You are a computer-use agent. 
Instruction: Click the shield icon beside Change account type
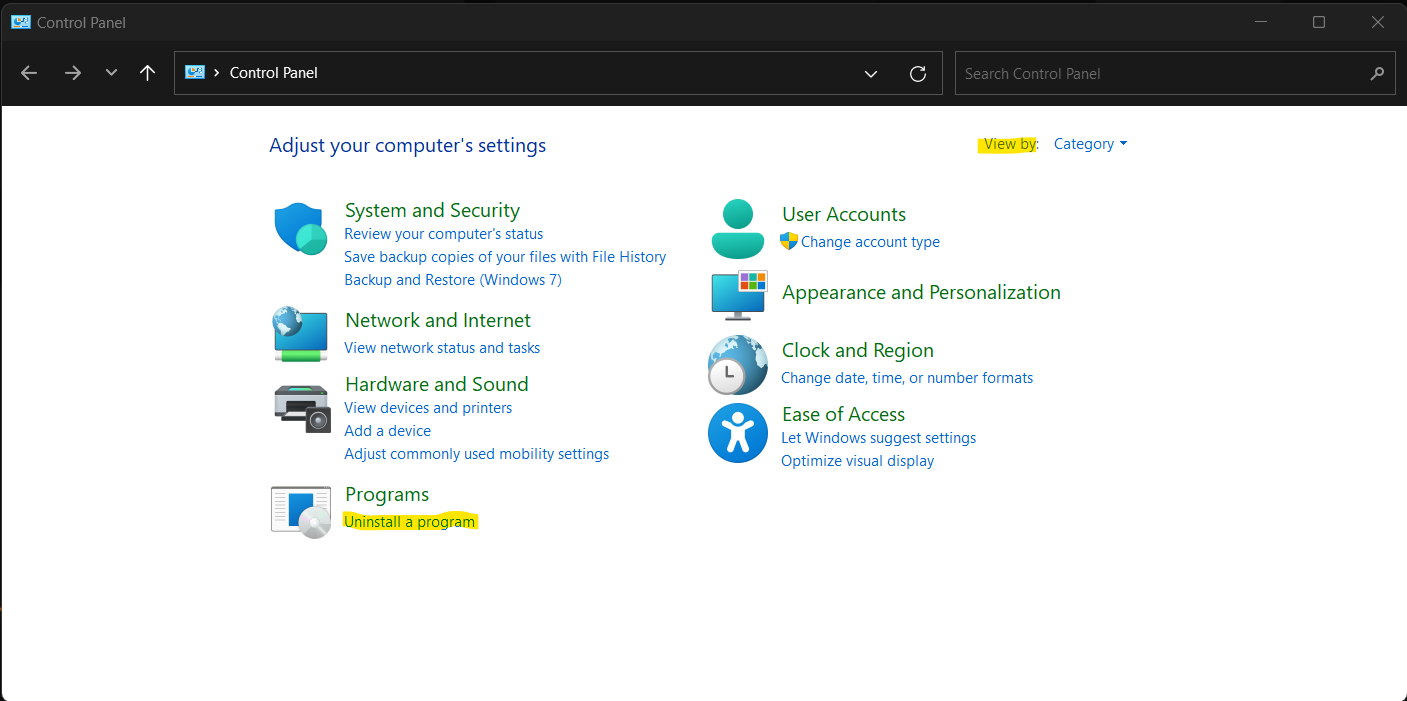tap(789, 241)
